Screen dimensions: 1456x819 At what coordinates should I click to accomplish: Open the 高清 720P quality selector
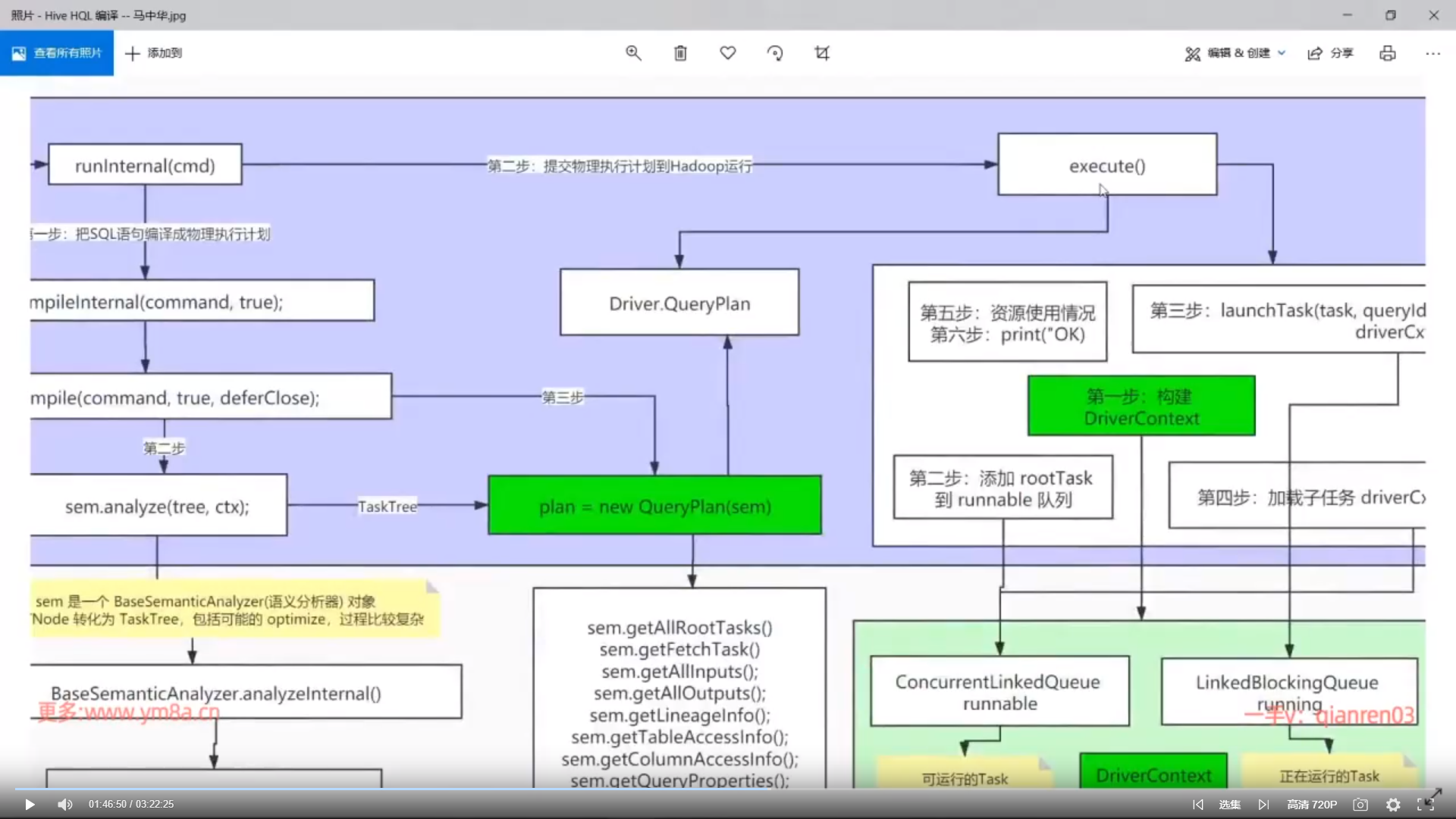pyautogui.click(x=1312, y=805)
